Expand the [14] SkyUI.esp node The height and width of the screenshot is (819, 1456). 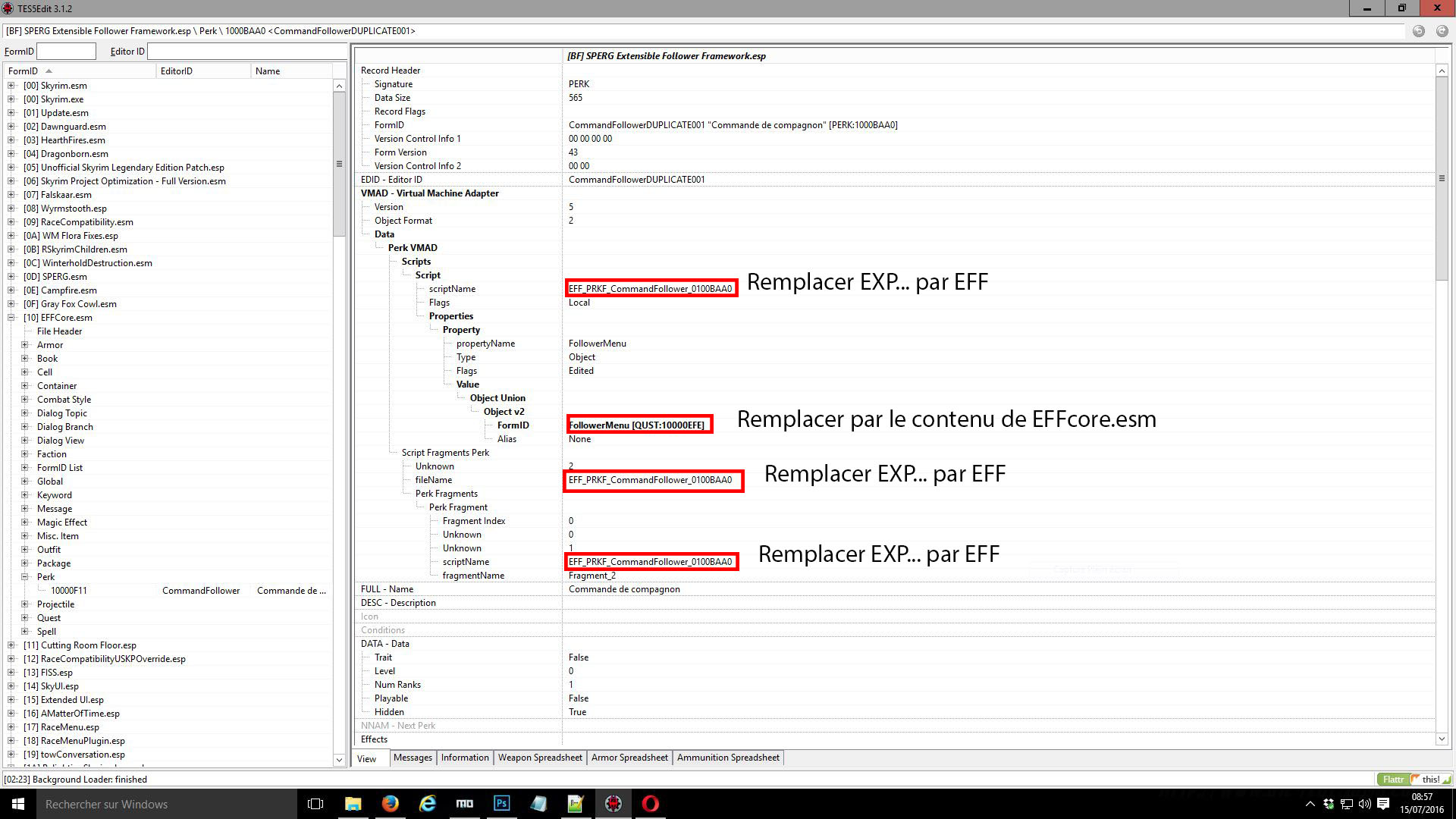[11, 686]
